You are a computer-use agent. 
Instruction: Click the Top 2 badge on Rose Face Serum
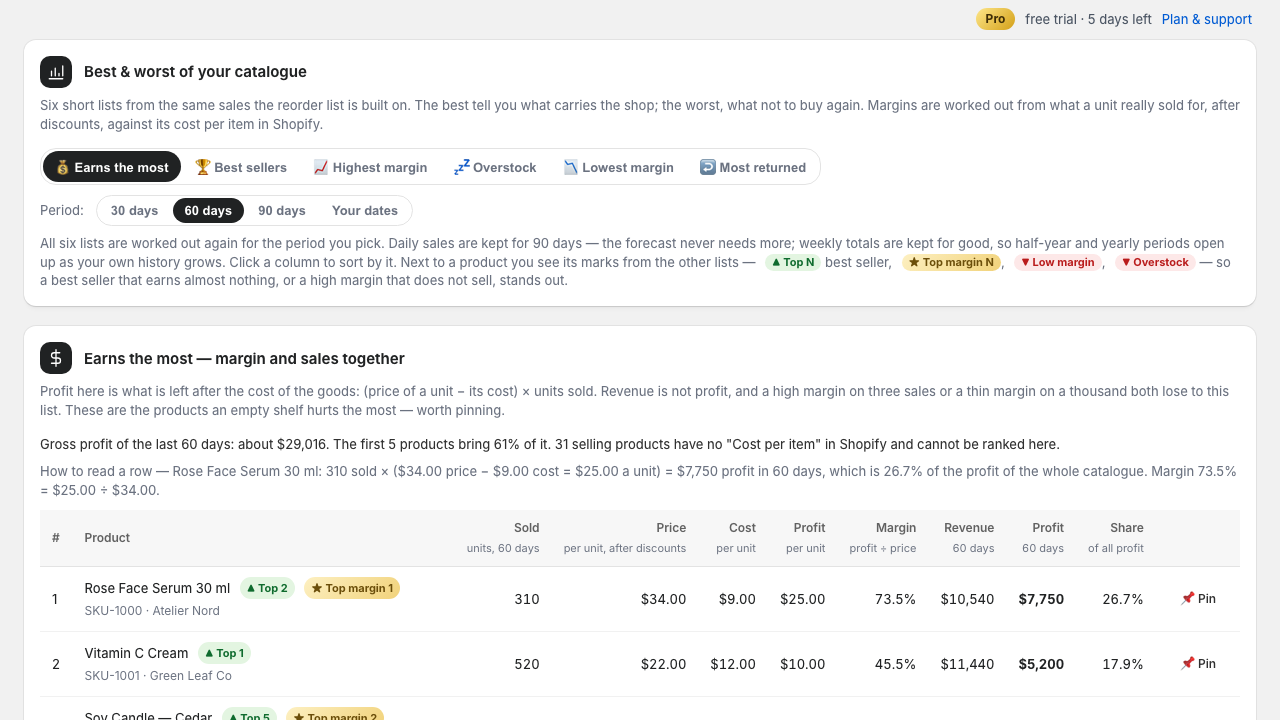pos(267,588)
